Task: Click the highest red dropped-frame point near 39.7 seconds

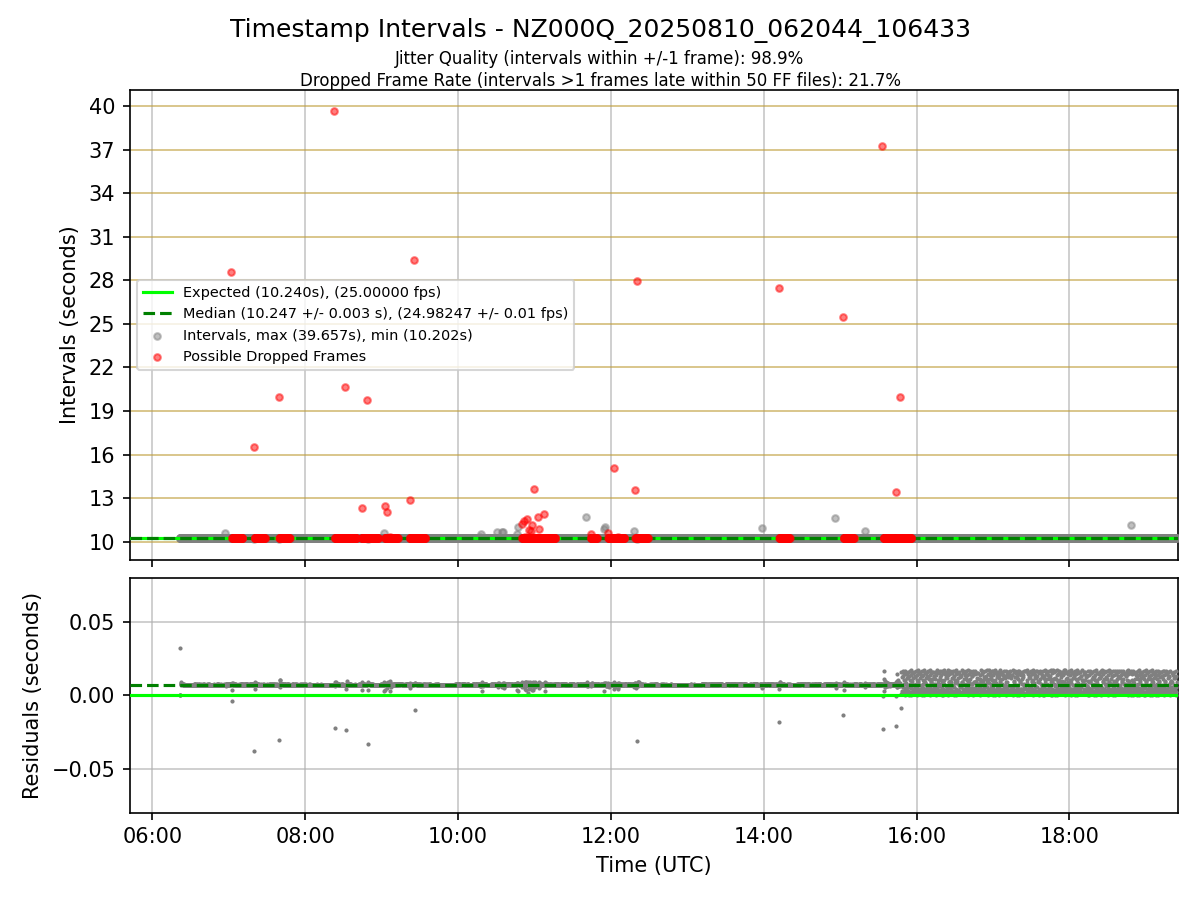Action: point(334,111)
